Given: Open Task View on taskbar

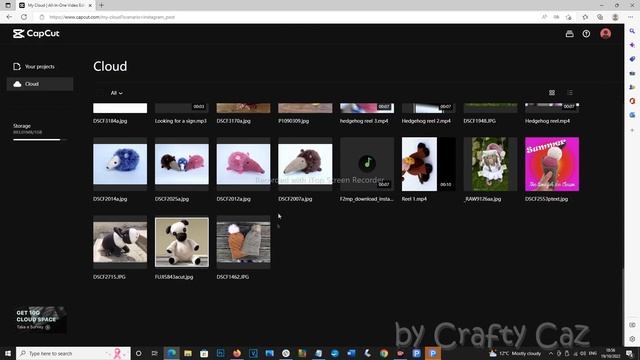Looking at the screenshot, I should point(155,353).
